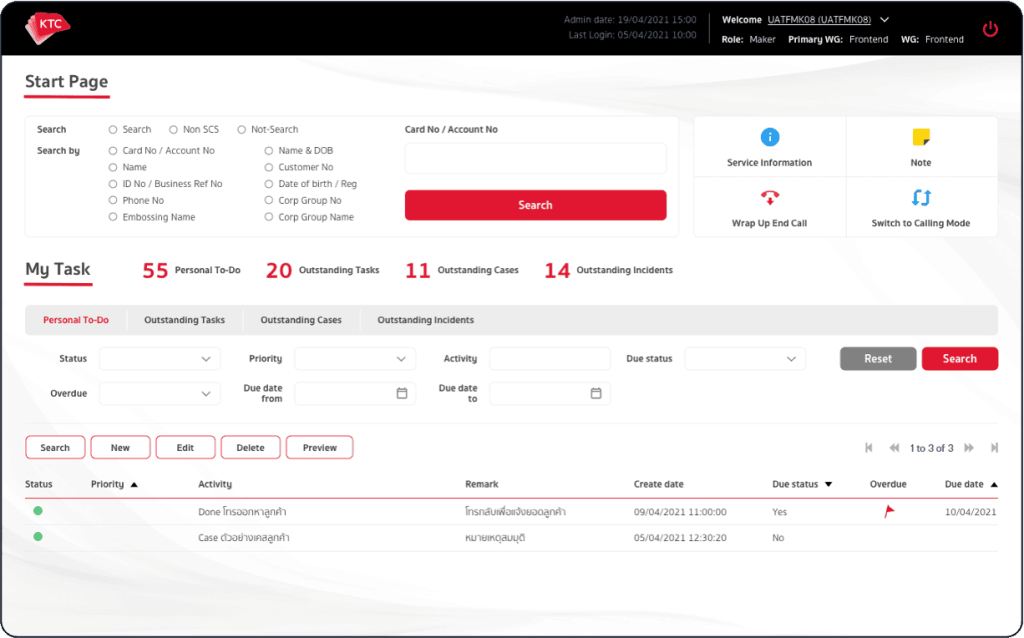Click create date 05/04/2021 12:30:20 cell

[680, 538]
